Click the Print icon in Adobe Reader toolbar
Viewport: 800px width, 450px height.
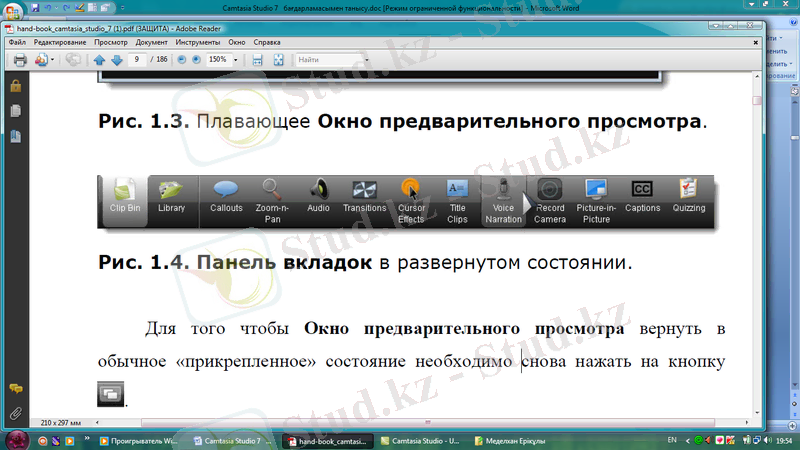[19, 60]
